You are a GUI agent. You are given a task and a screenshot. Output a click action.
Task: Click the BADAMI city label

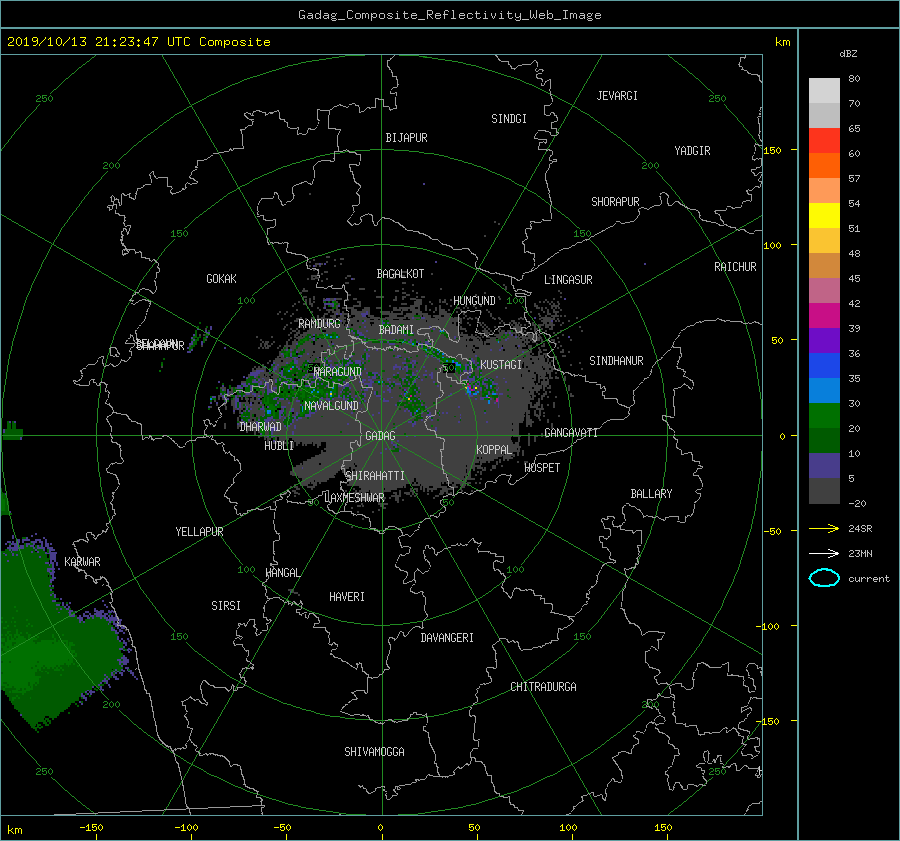pyautogui.click(x=396, y=330)
